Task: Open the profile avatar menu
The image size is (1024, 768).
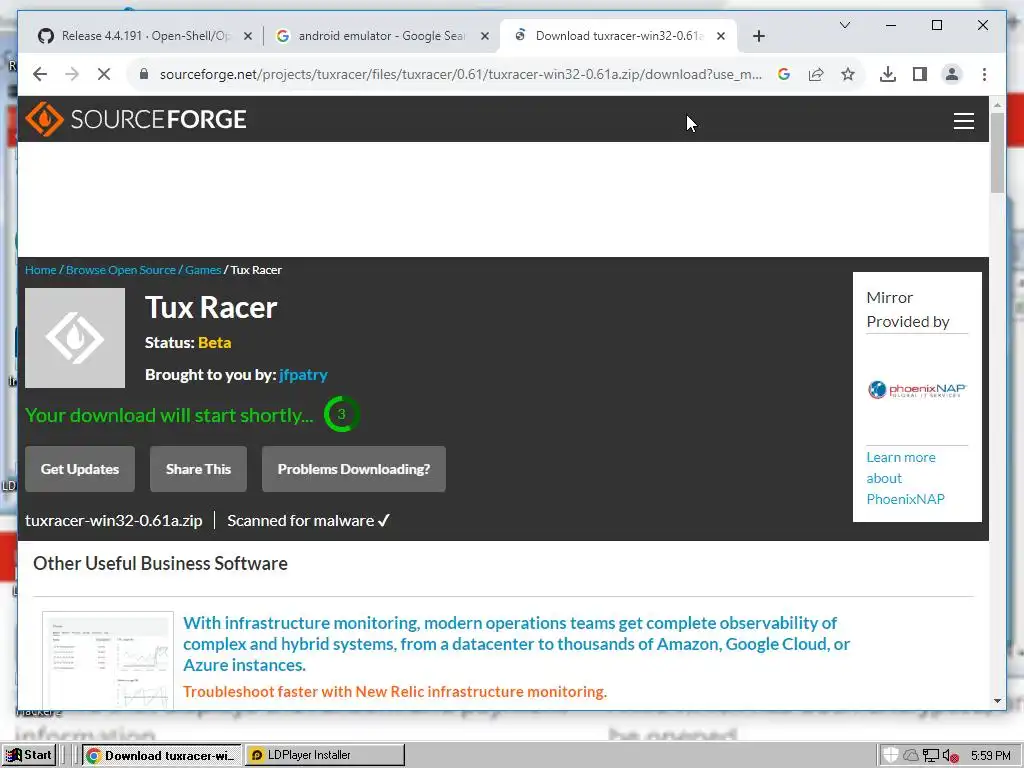Action: click(x=952, y=74)
